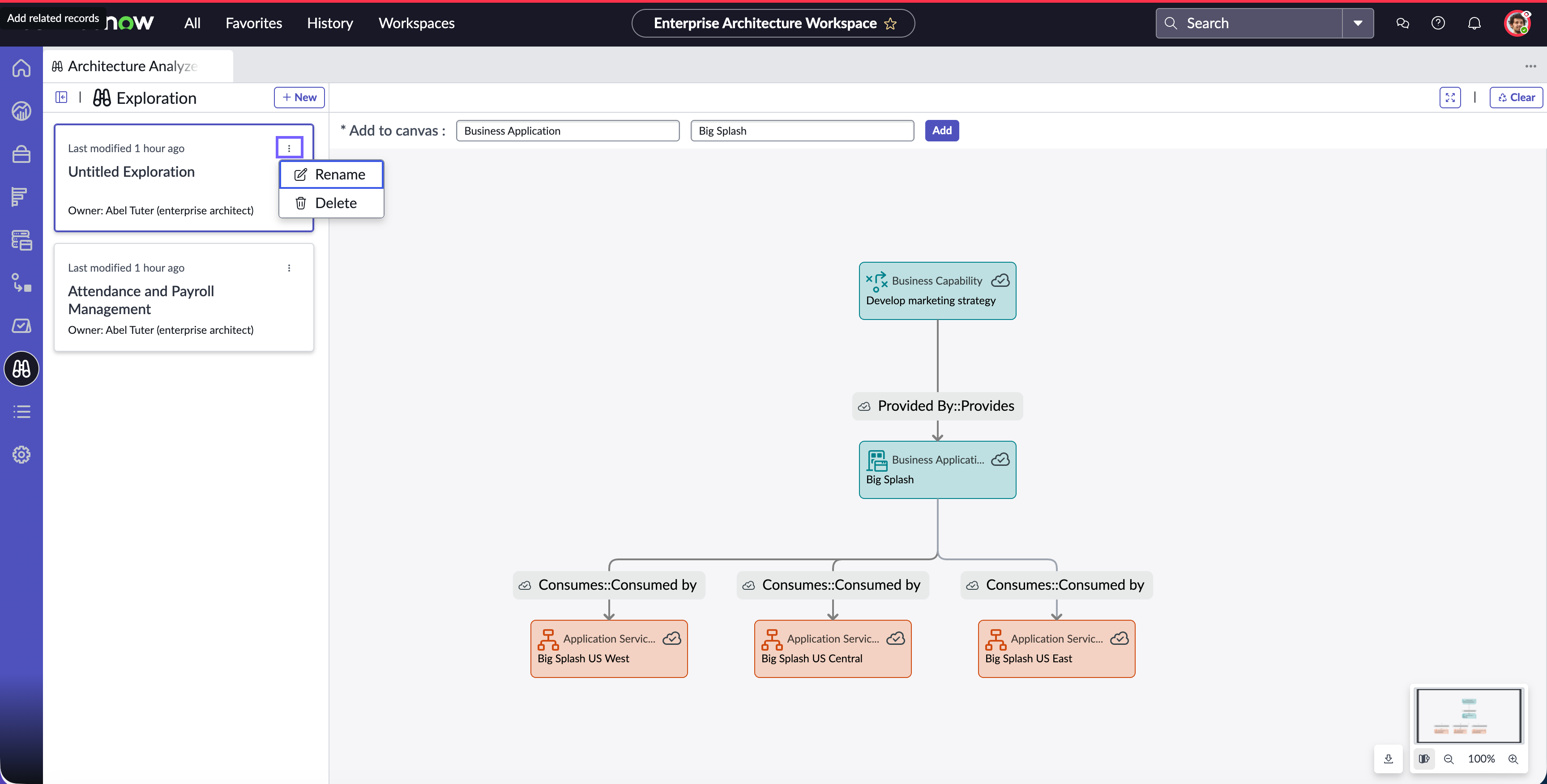
Task: Open the Workspaces menu
Action: (x=416, y=23)
